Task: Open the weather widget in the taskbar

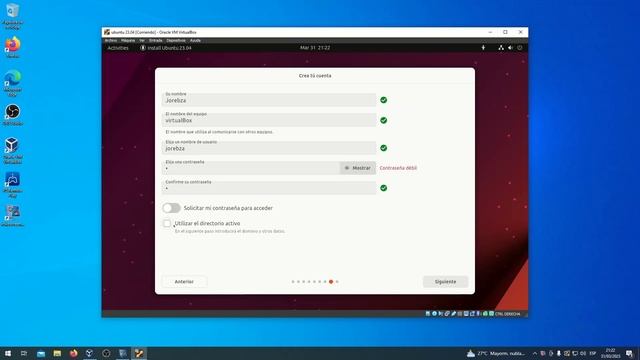Action: 496,353
